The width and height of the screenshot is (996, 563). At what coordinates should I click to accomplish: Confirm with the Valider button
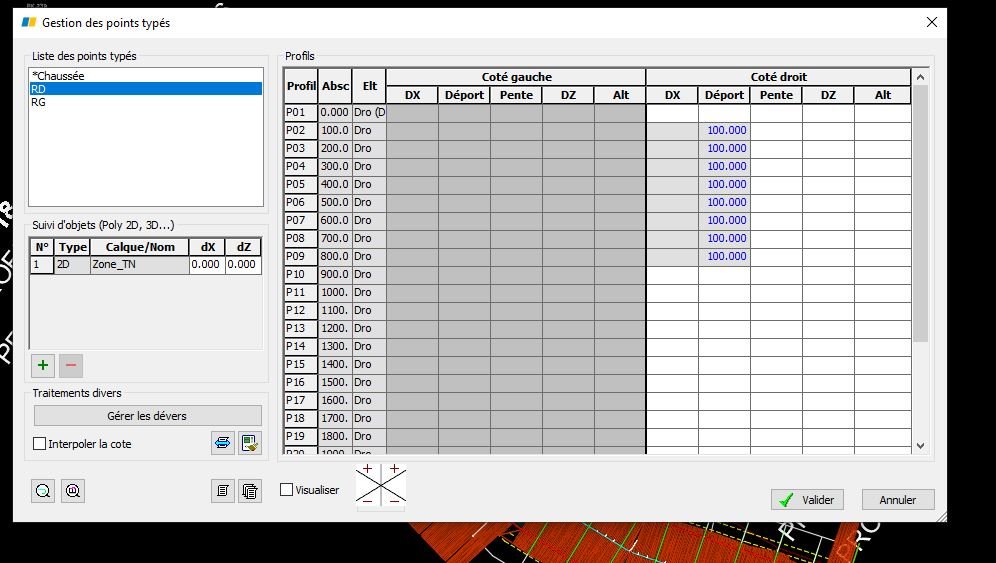point(807,500)
